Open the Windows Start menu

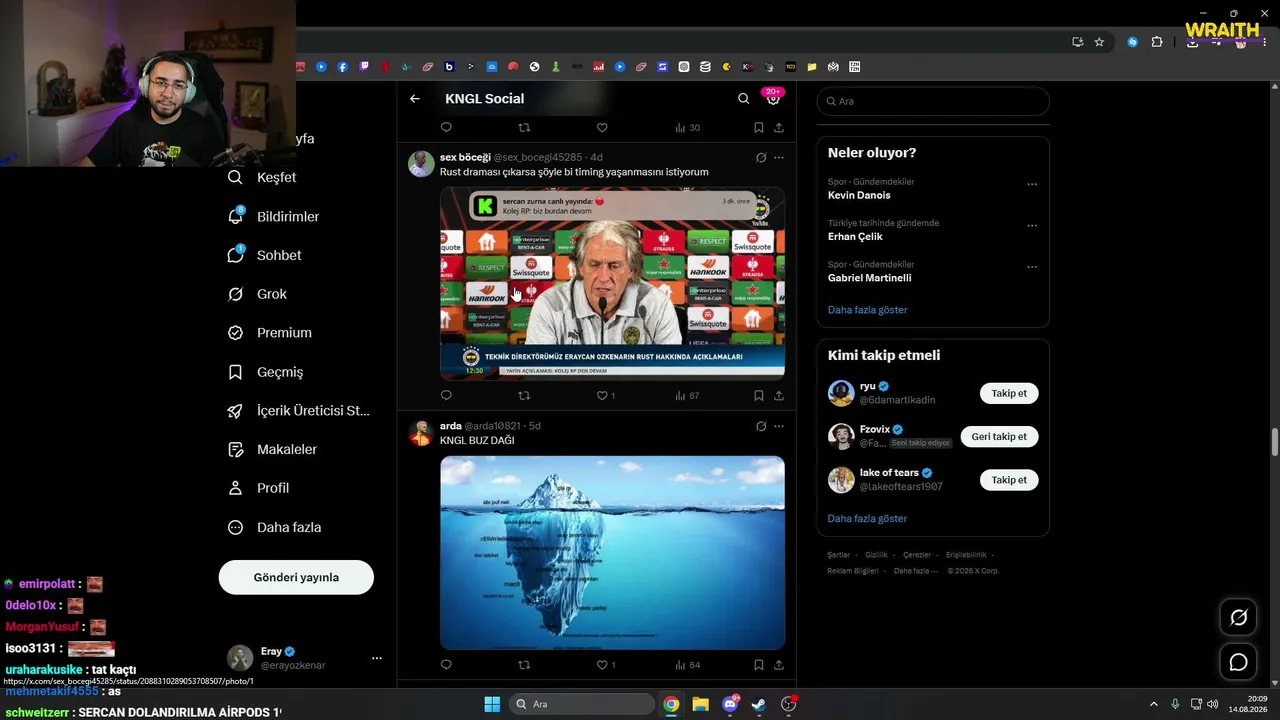(492, 704)
